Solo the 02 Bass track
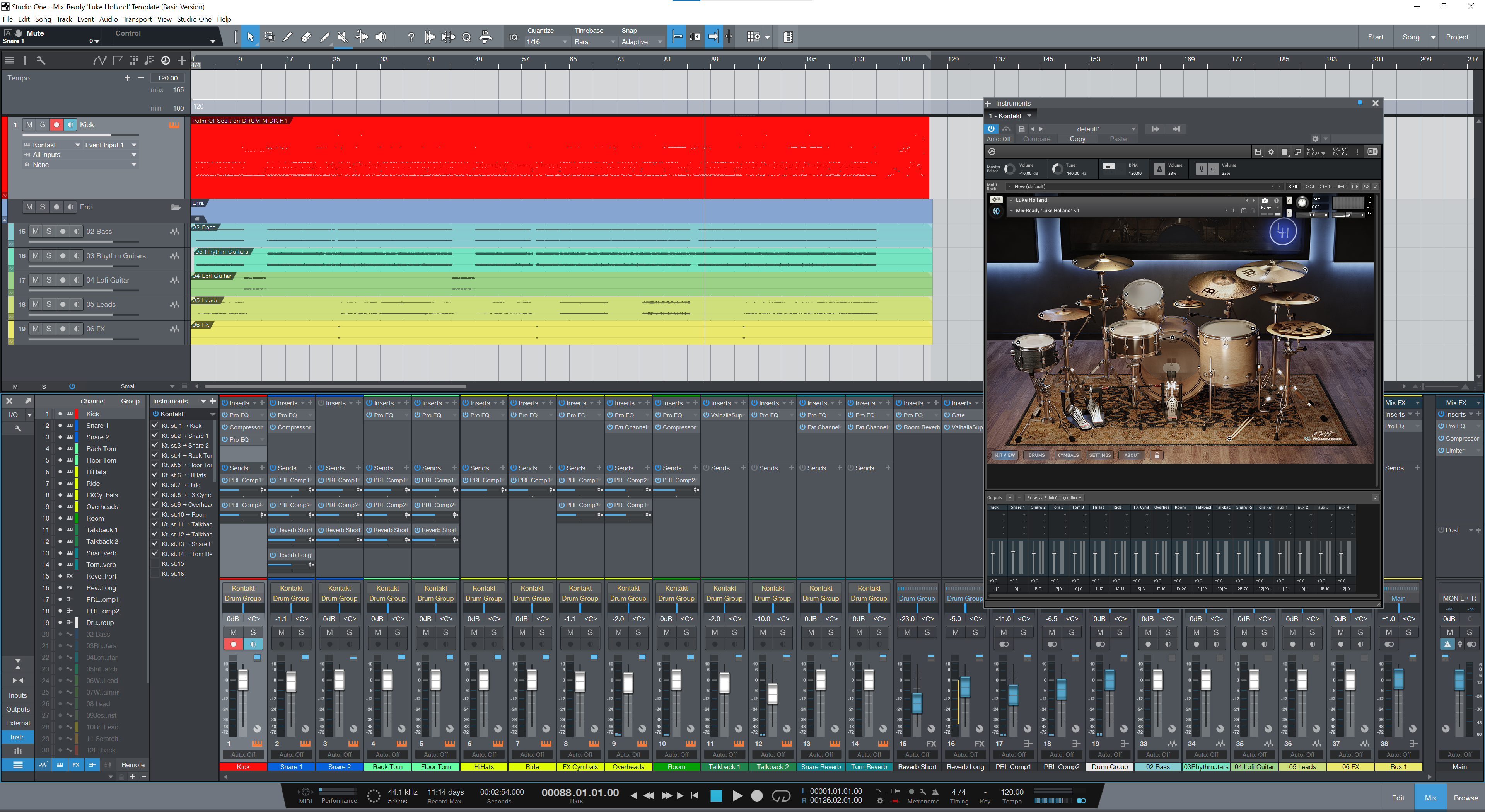 click(49, 232)
